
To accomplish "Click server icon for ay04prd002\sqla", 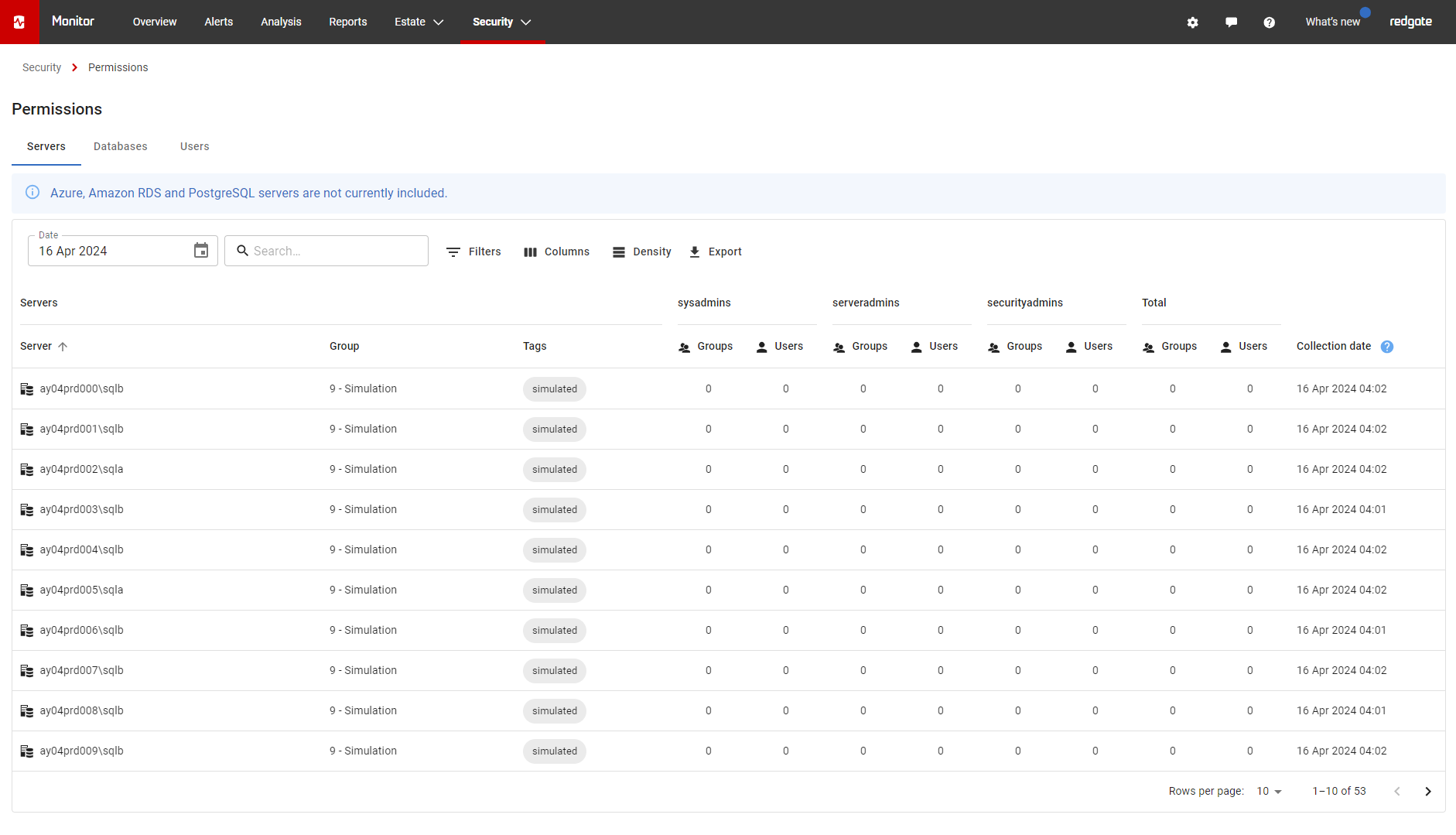I will click(27, 470).
